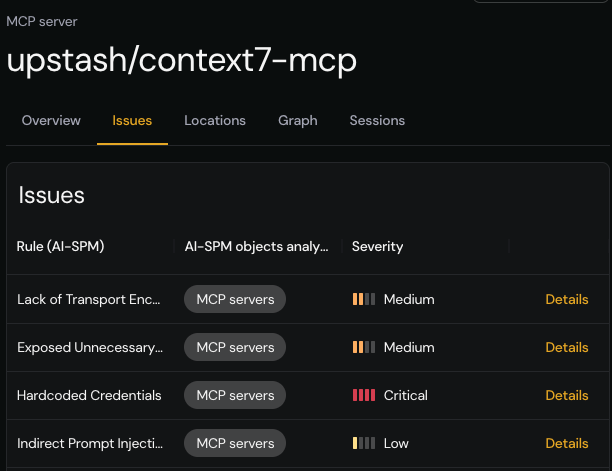Sort by Rule (AI-SPM) column header
Image resolution: width=612 pixels, height=471 pixels.
tap(60, 247)
